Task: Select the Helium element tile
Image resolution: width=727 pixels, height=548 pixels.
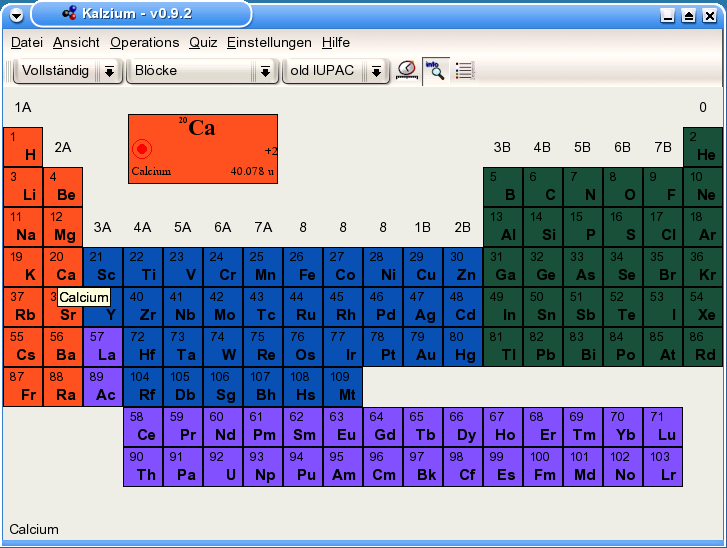Action: [x=703, y=147]
